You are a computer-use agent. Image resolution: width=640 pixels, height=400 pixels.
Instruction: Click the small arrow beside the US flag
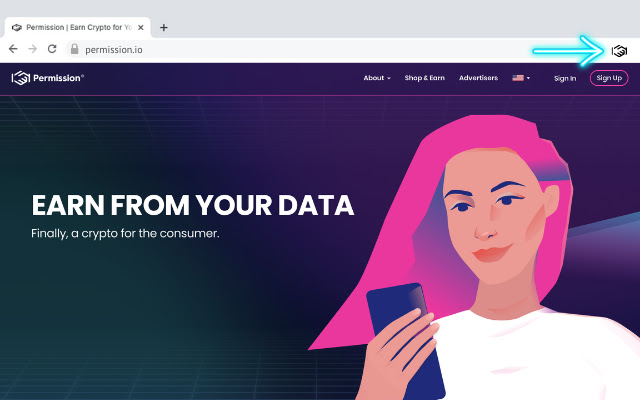click(528, 78)
